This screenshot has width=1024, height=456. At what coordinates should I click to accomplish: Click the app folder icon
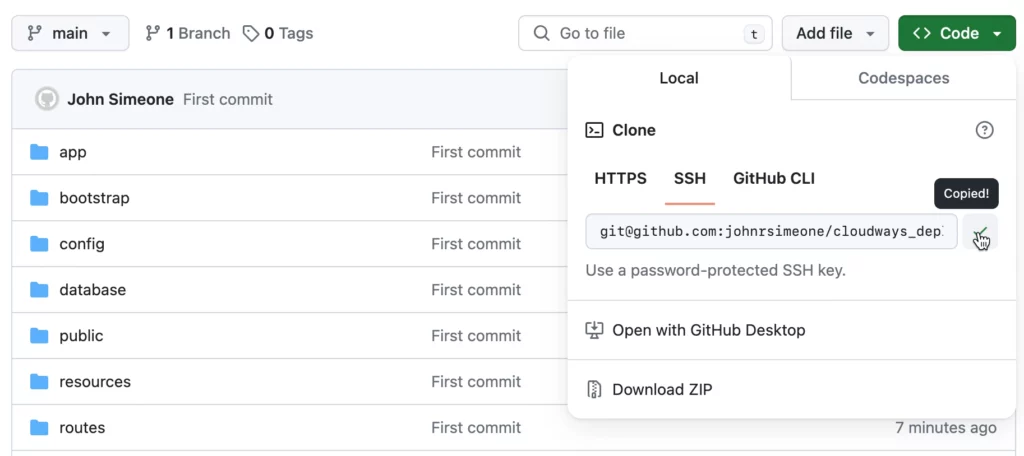(39, 152)
